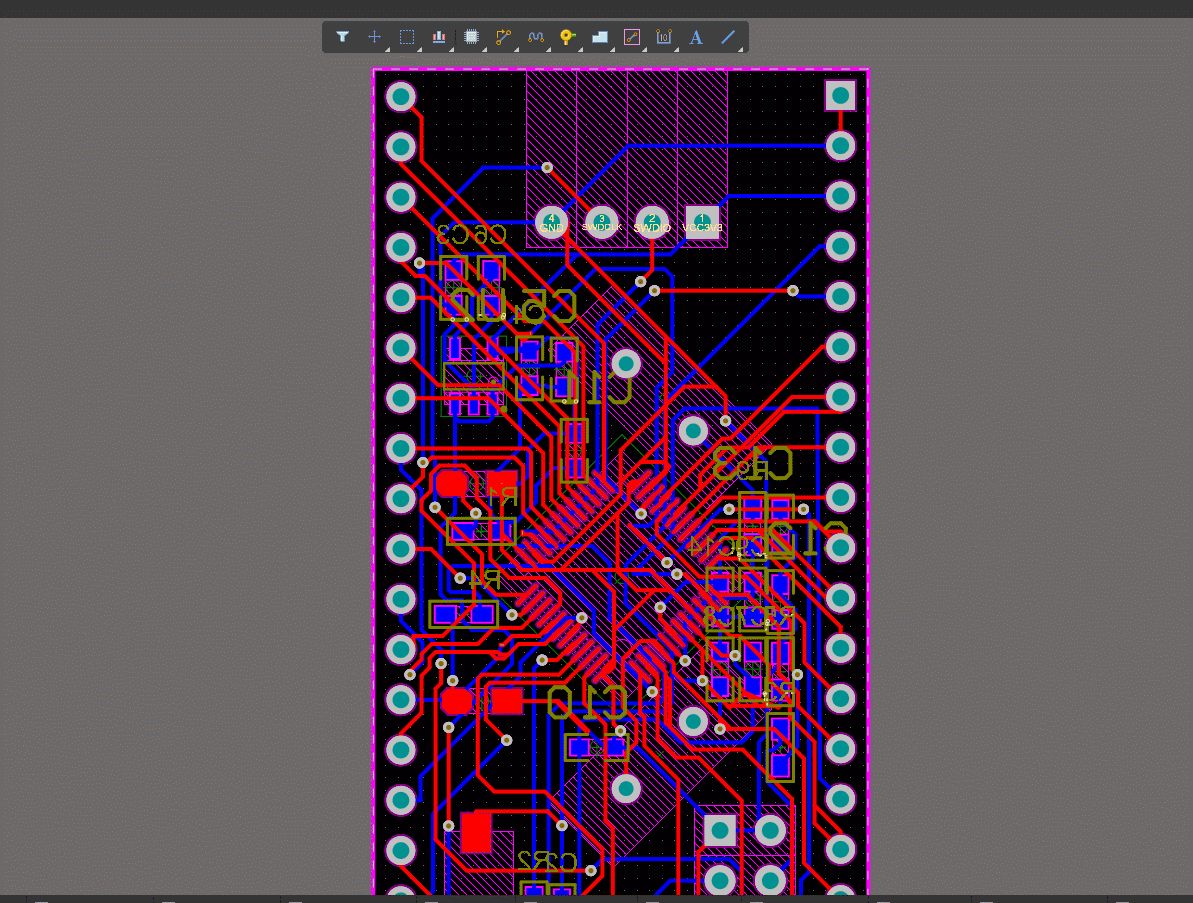Select the Move Objects crosshair tool
This screenshot has height=903, width=1193.
pyautogui.click(x=375, y=37)
